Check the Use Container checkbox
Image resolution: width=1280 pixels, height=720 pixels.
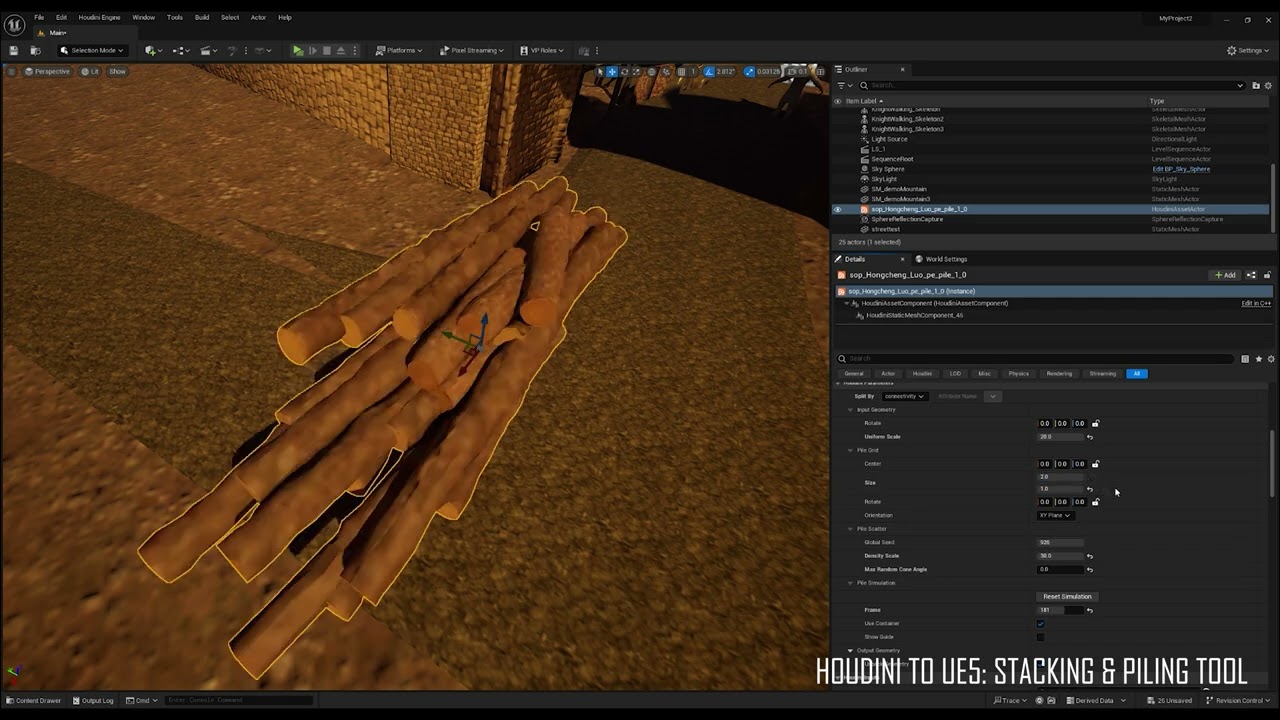coord(1041,623)
